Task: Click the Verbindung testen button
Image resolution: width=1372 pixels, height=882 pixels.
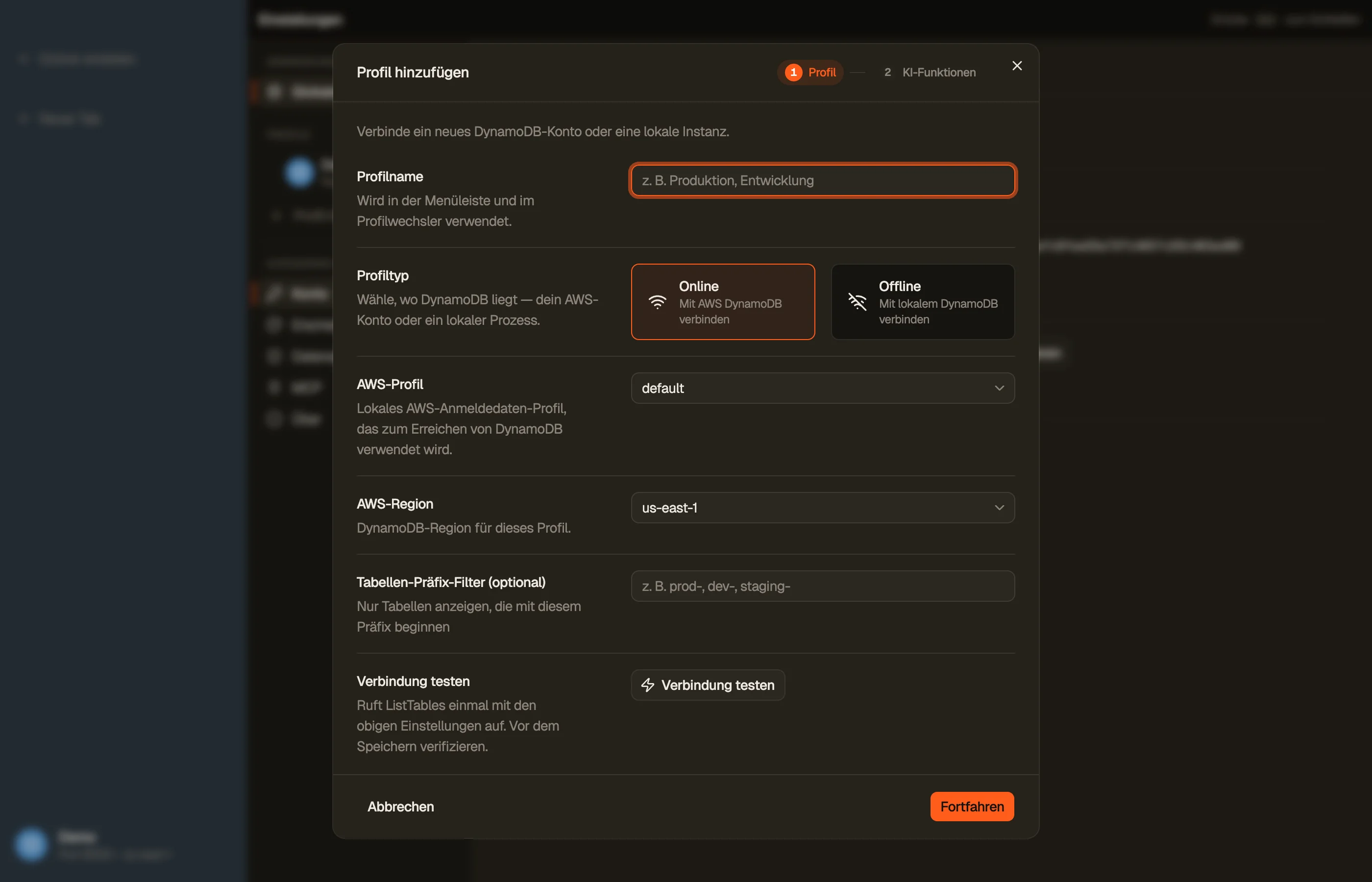Action: tap(708, 685)
